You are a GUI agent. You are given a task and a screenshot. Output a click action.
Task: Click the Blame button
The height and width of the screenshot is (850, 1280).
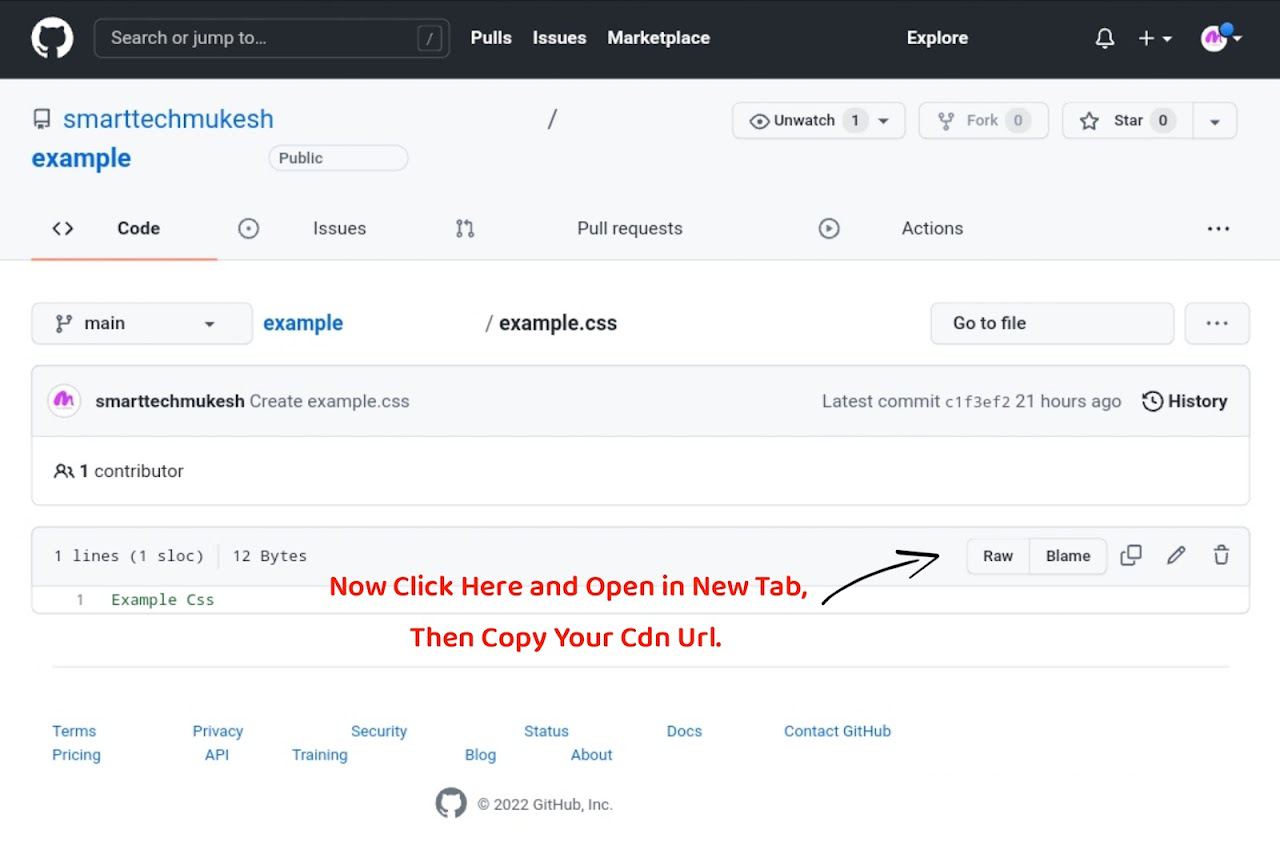click(x=1068, y=556)
